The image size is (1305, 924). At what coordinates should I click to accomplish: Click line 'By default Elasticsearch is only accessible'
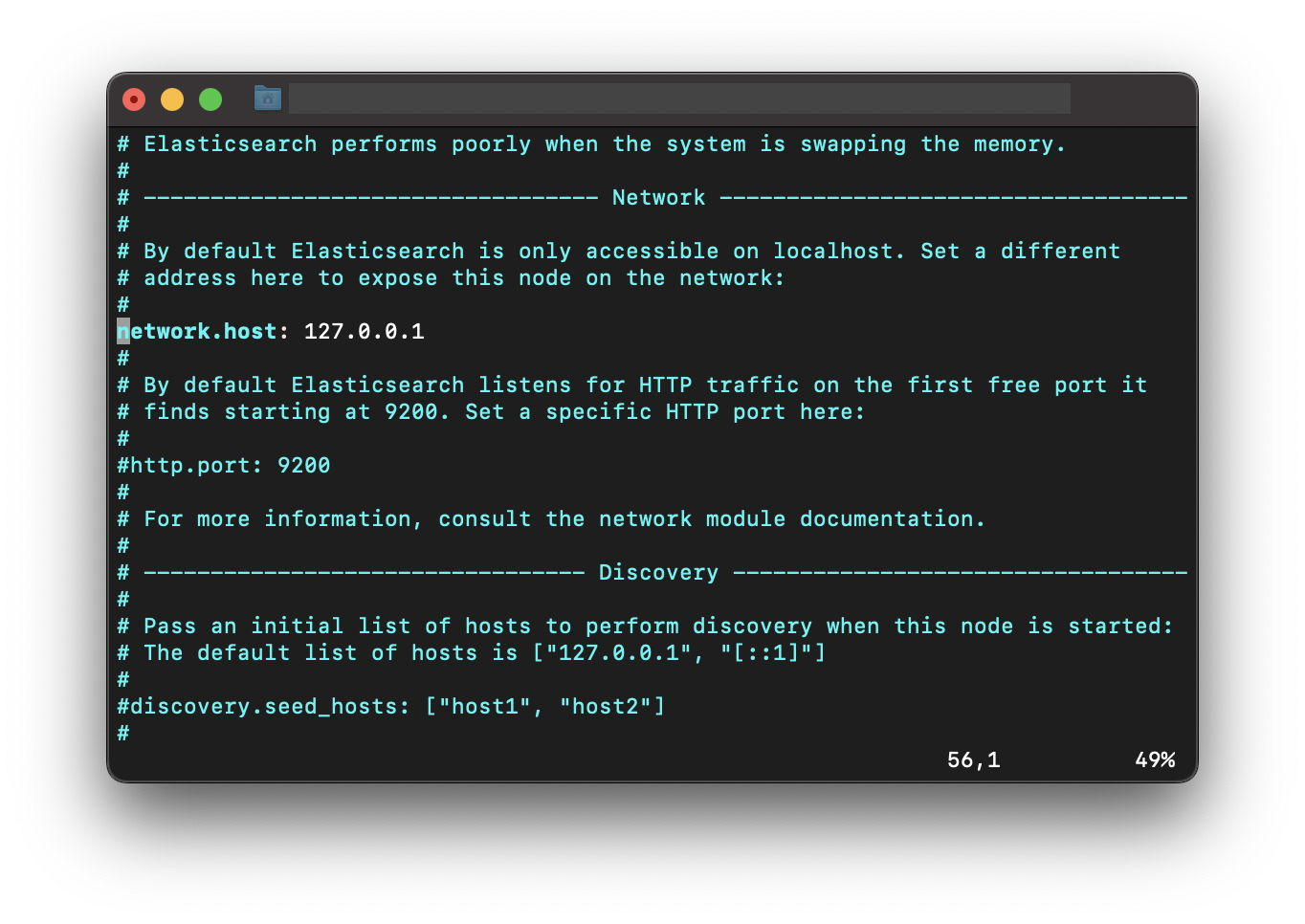point(618,252)
